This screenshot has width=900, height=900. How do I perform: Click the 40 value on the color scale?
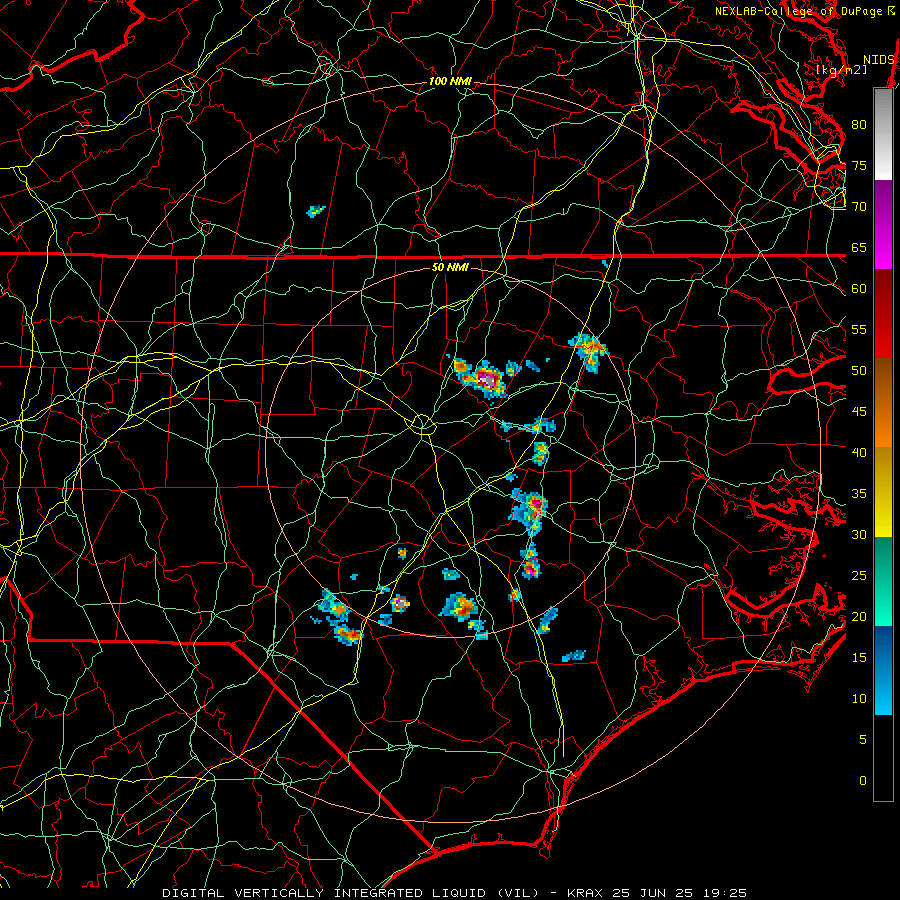859,452
